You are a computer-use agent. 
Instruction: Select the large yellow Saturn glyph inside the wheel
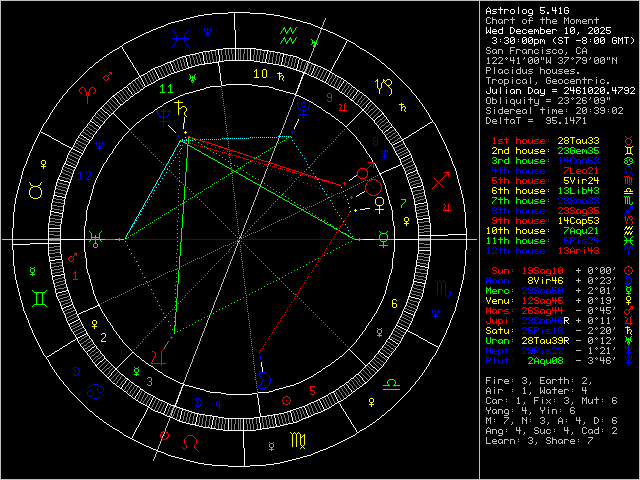[181, 108]
